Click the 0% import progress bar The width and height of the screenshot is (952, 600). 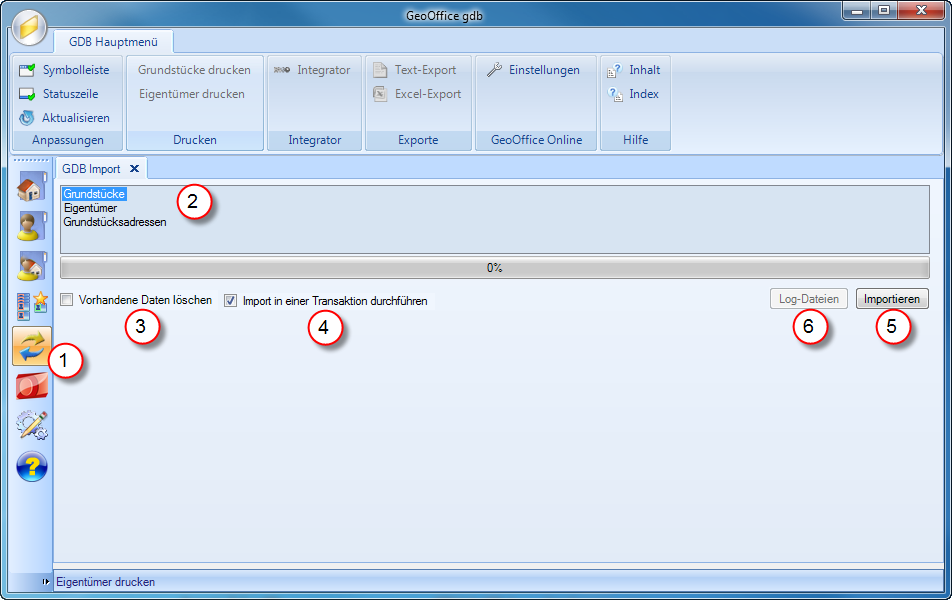click(494, 268)
